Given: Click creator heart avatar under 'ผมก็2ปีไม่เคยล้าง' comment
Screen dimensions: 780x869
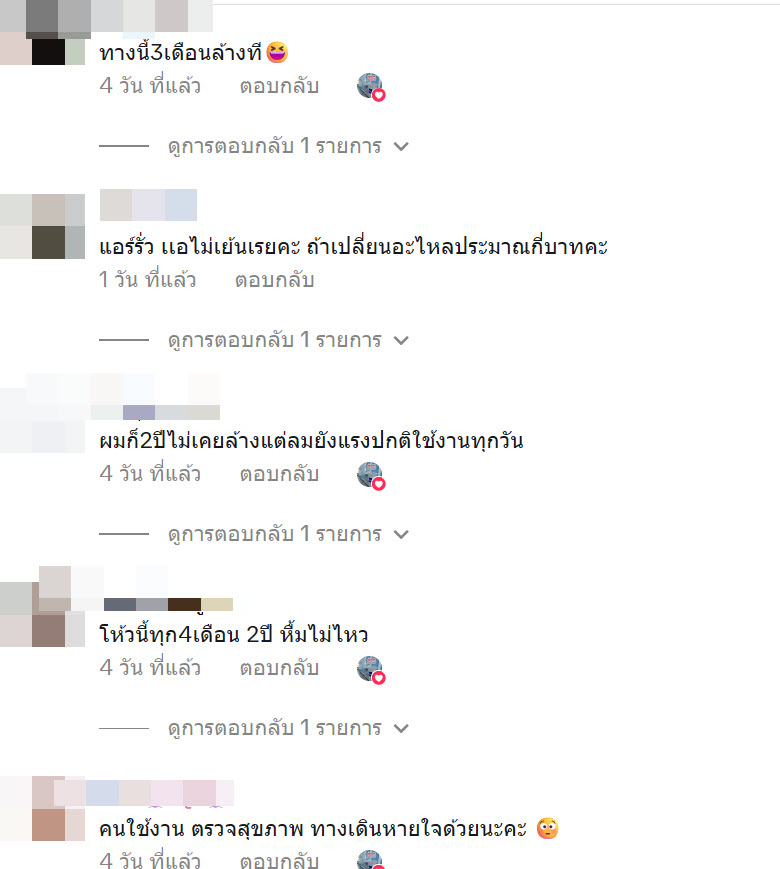Looking at the screenshot, I should tap(371, 476).
